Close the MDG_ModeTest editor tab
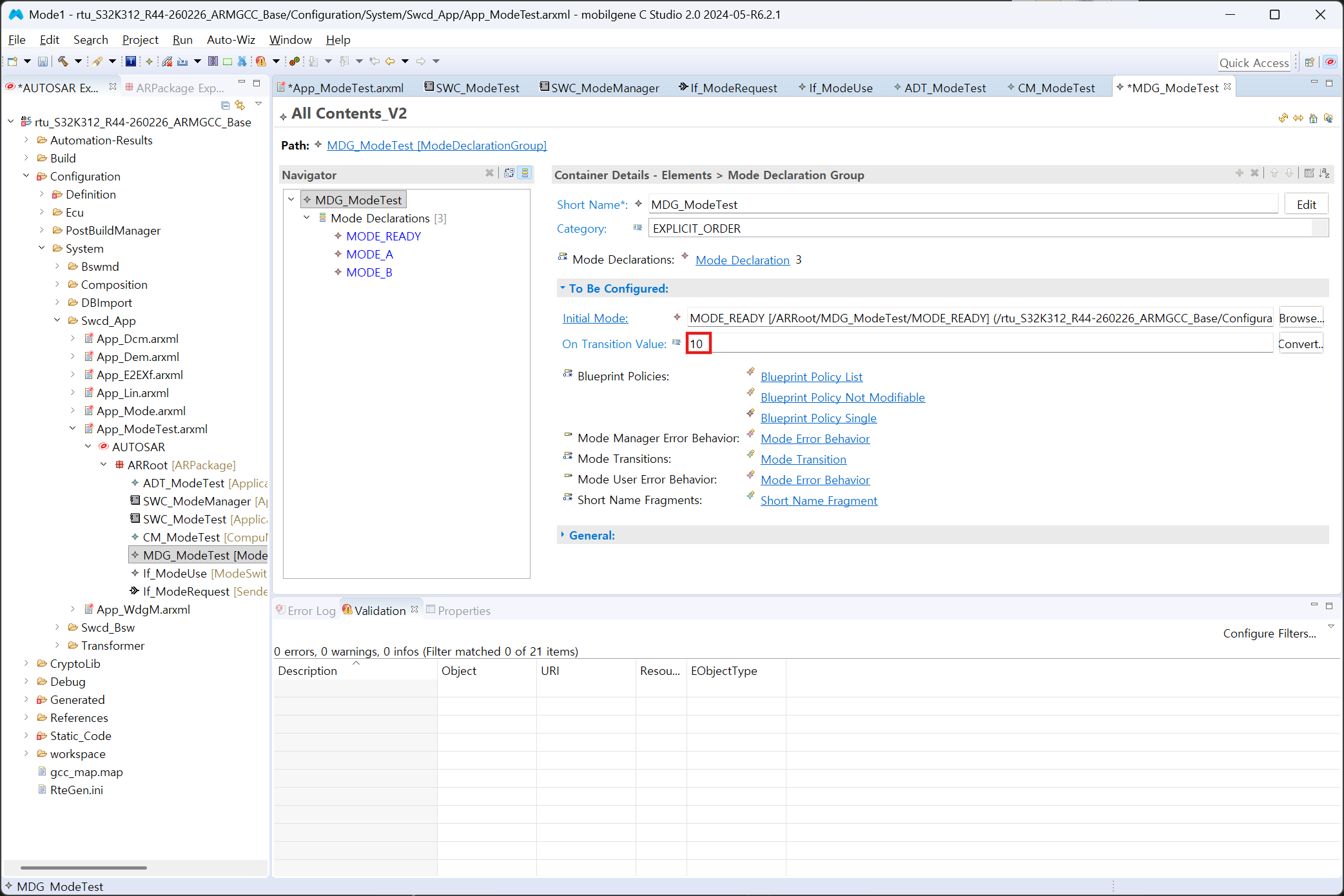The height and width of the screenshot is (896, 1344). coord(1227,86)
